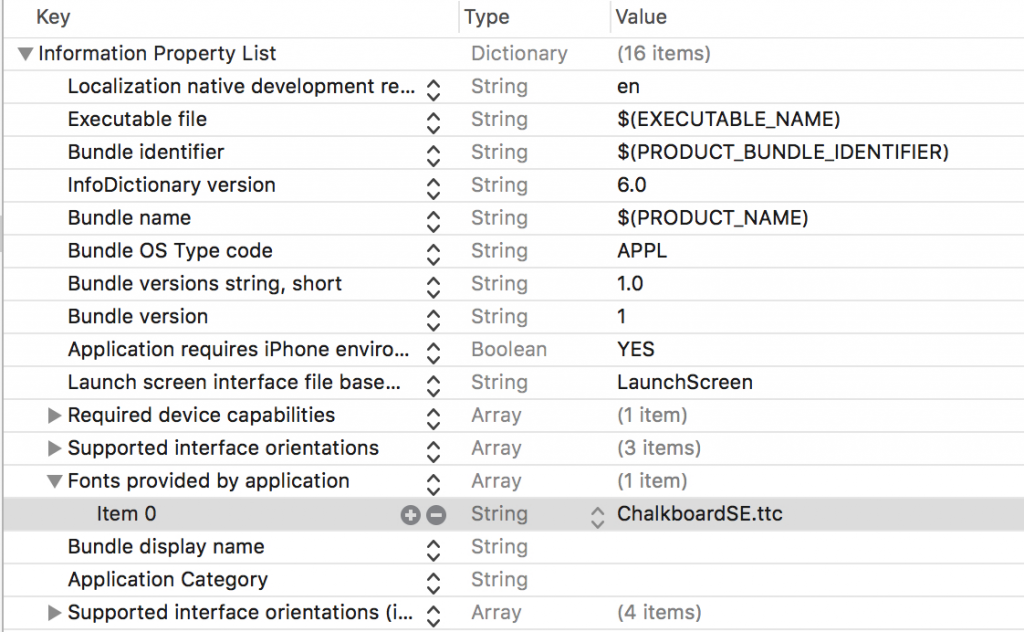Viewport: 1024px width, 632px height.
Task: Collapse the Information Property List root
Action: tap(26, 54)
